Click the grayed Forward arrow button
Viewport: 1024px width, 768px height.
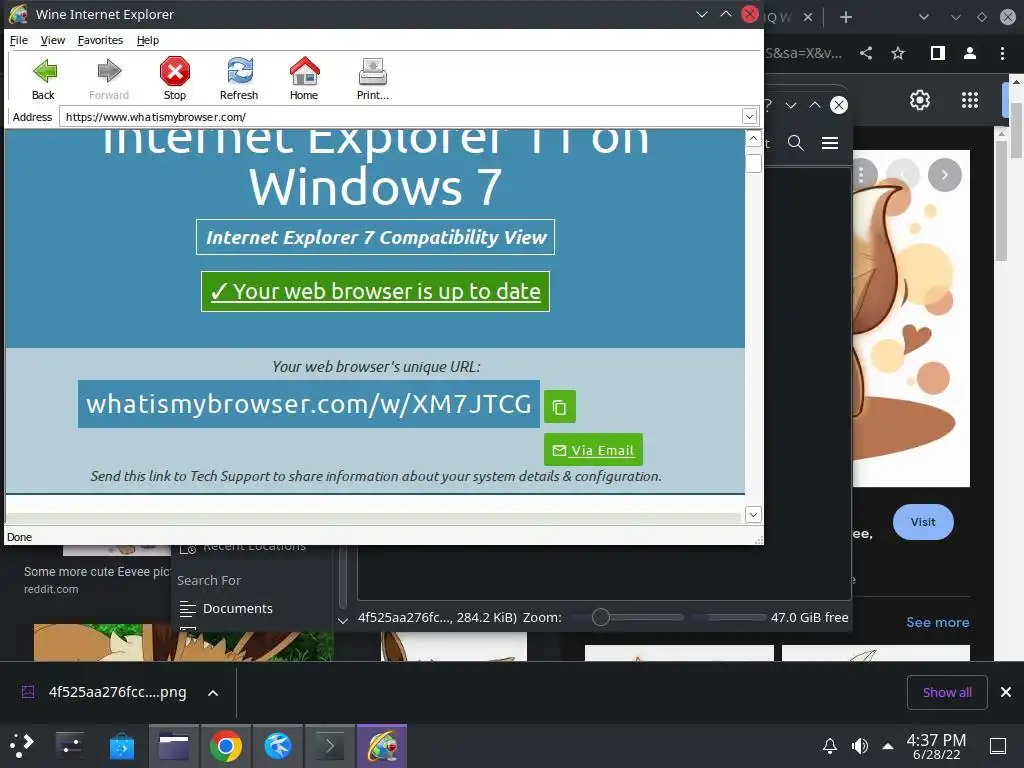coord(109,78)
